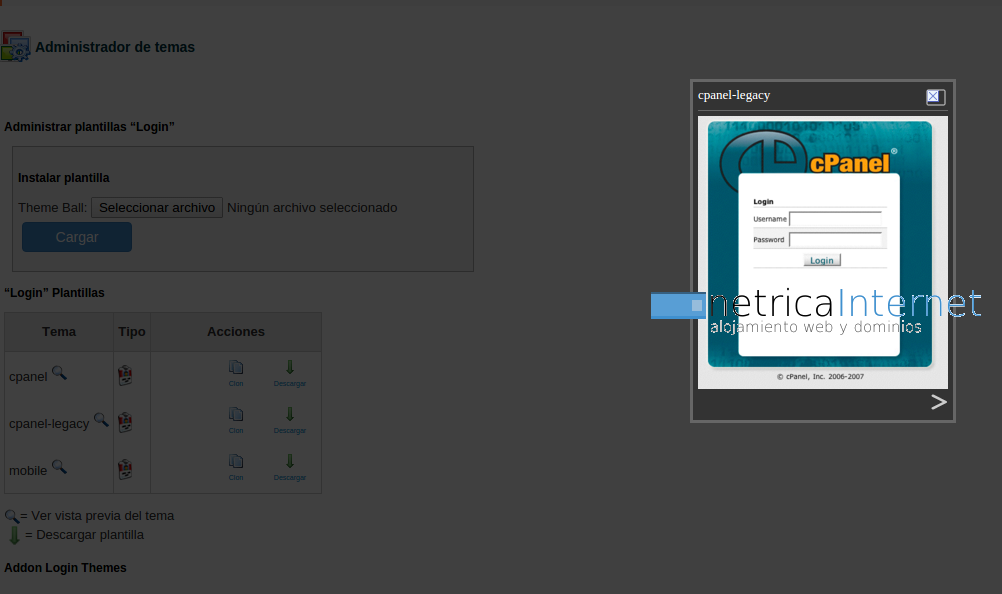Click the Tema column header
Viewport: 1002px width, 594px height.
tap(59, 332)
